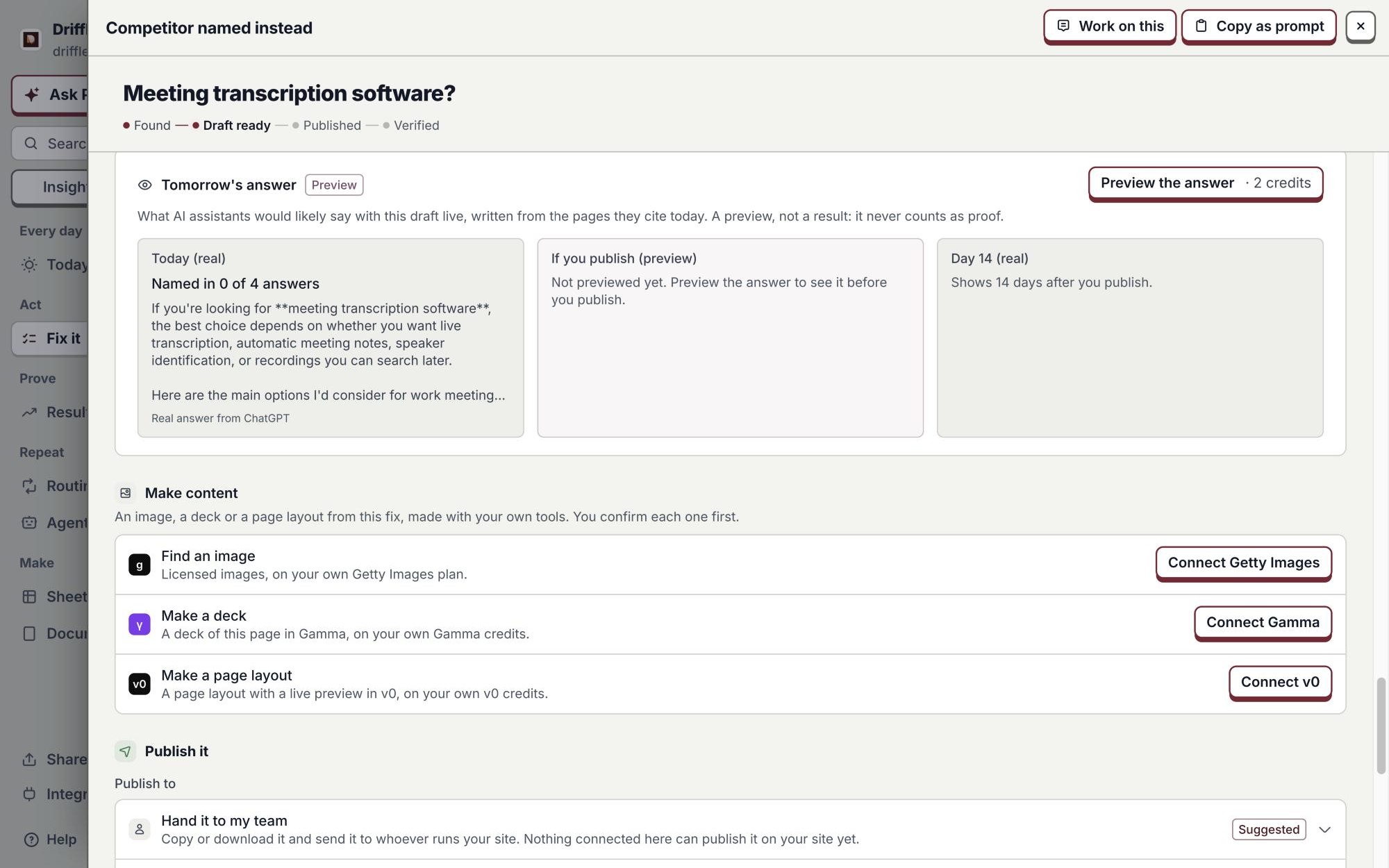Click Preview the answer button
The width and height of the screenshot is (1389, 868).
[1205, 183]
